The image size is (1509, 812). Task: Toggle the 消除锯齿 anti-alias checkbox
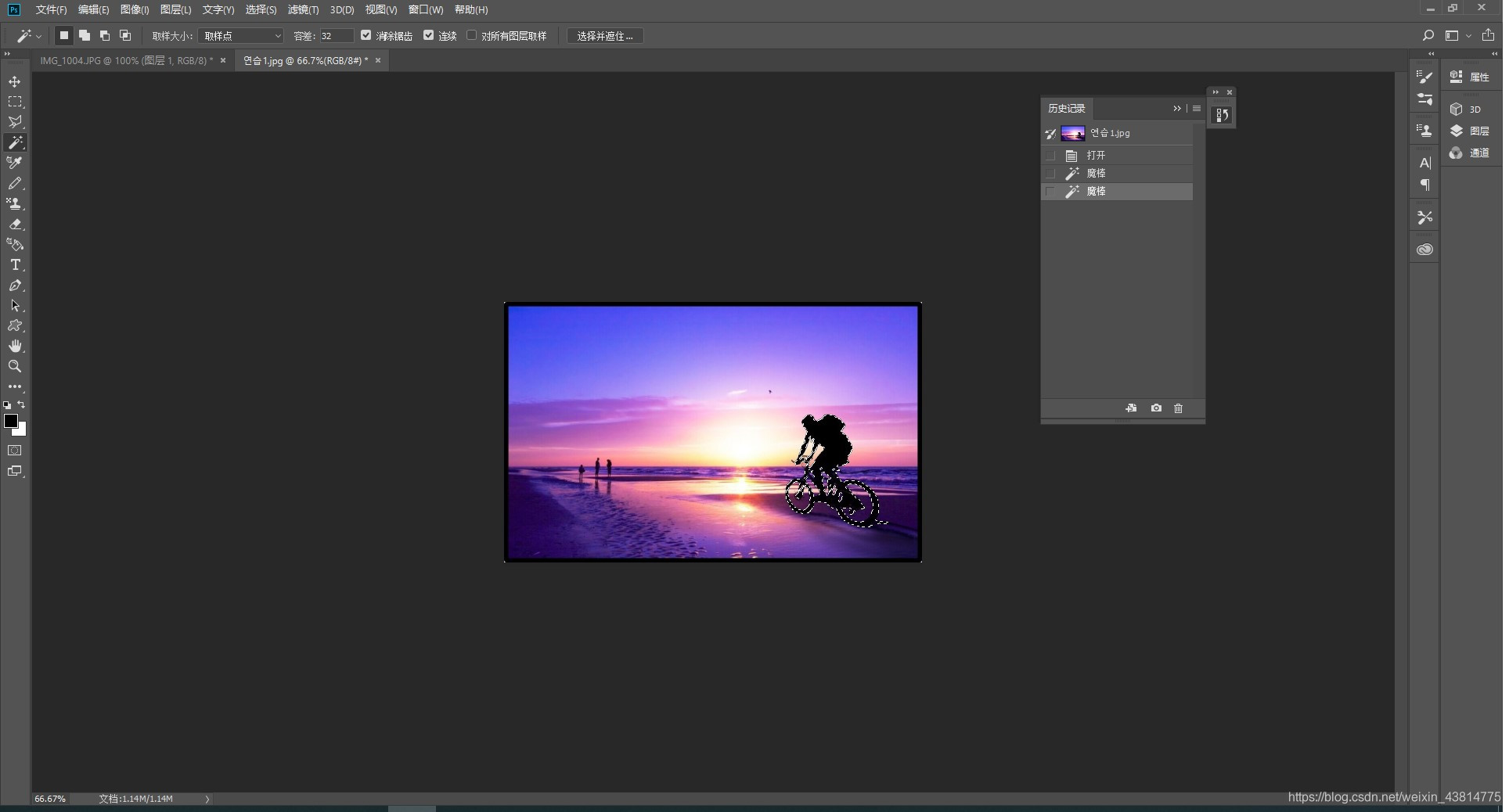click(x=366, y=35)
